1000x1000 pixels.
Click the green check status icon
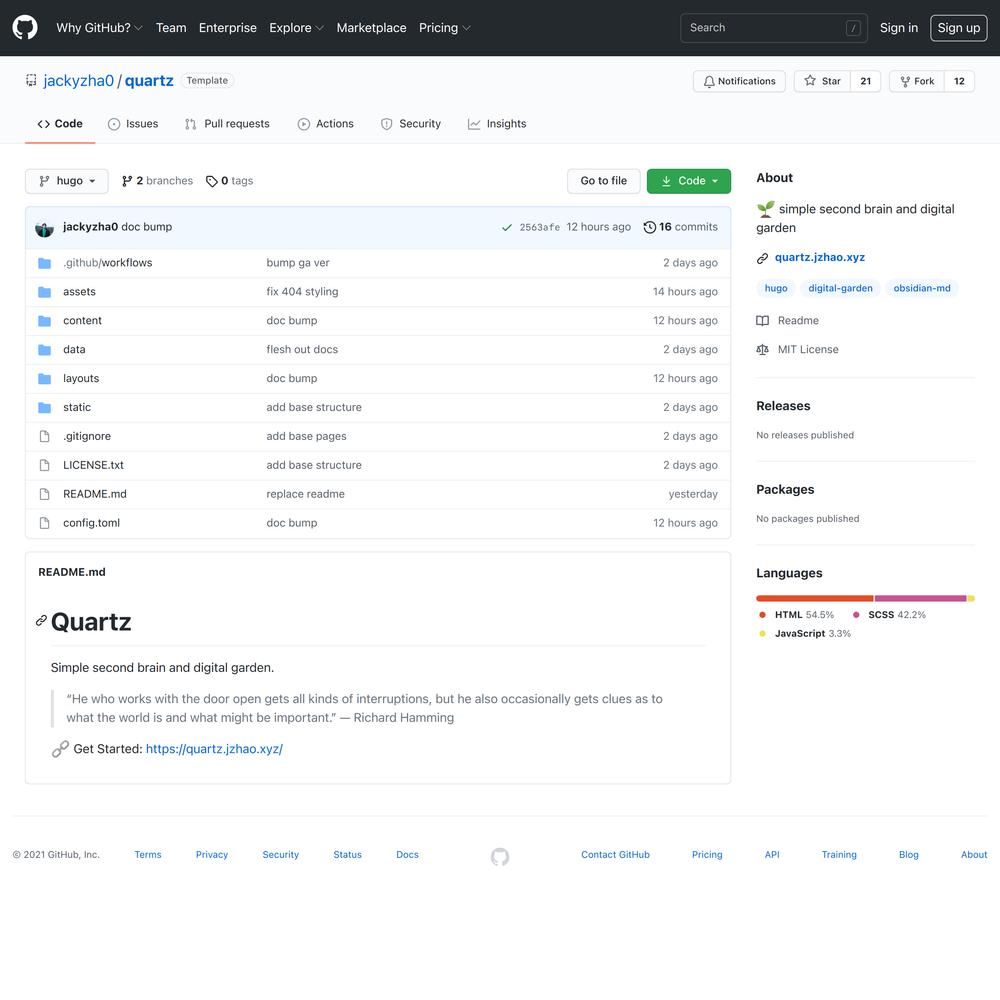(507, 227)
